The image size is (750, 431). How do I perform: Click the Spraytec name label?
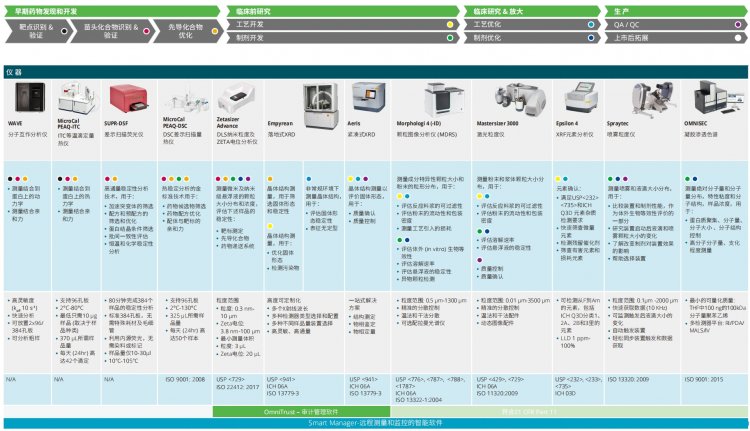point(618,123)
